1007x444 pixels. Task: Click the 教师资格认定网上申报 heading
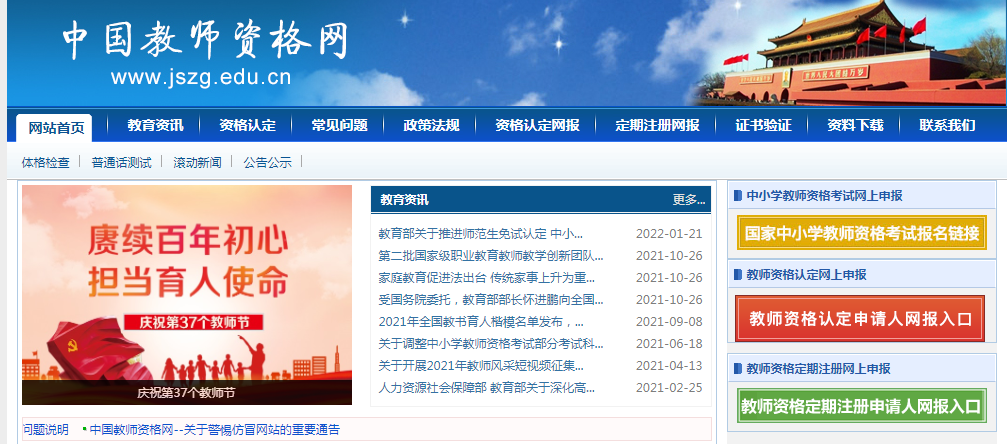click(x=807, y=275)
